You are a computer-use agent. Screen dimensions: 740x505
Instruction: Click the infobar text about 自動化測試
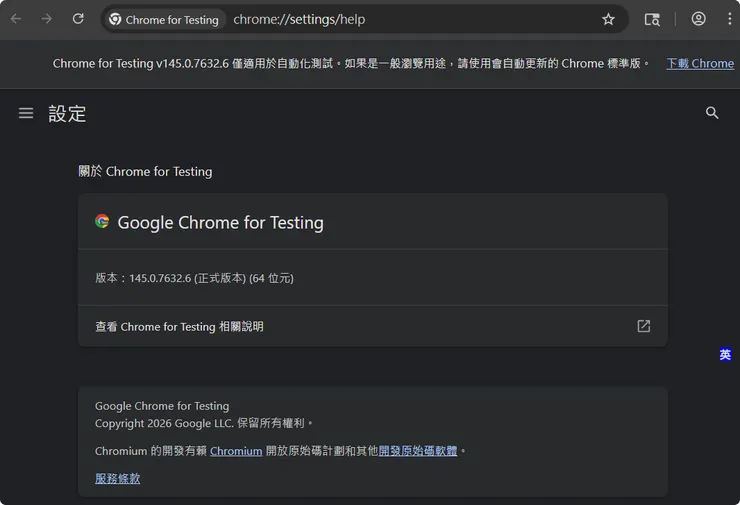(351, 63)
